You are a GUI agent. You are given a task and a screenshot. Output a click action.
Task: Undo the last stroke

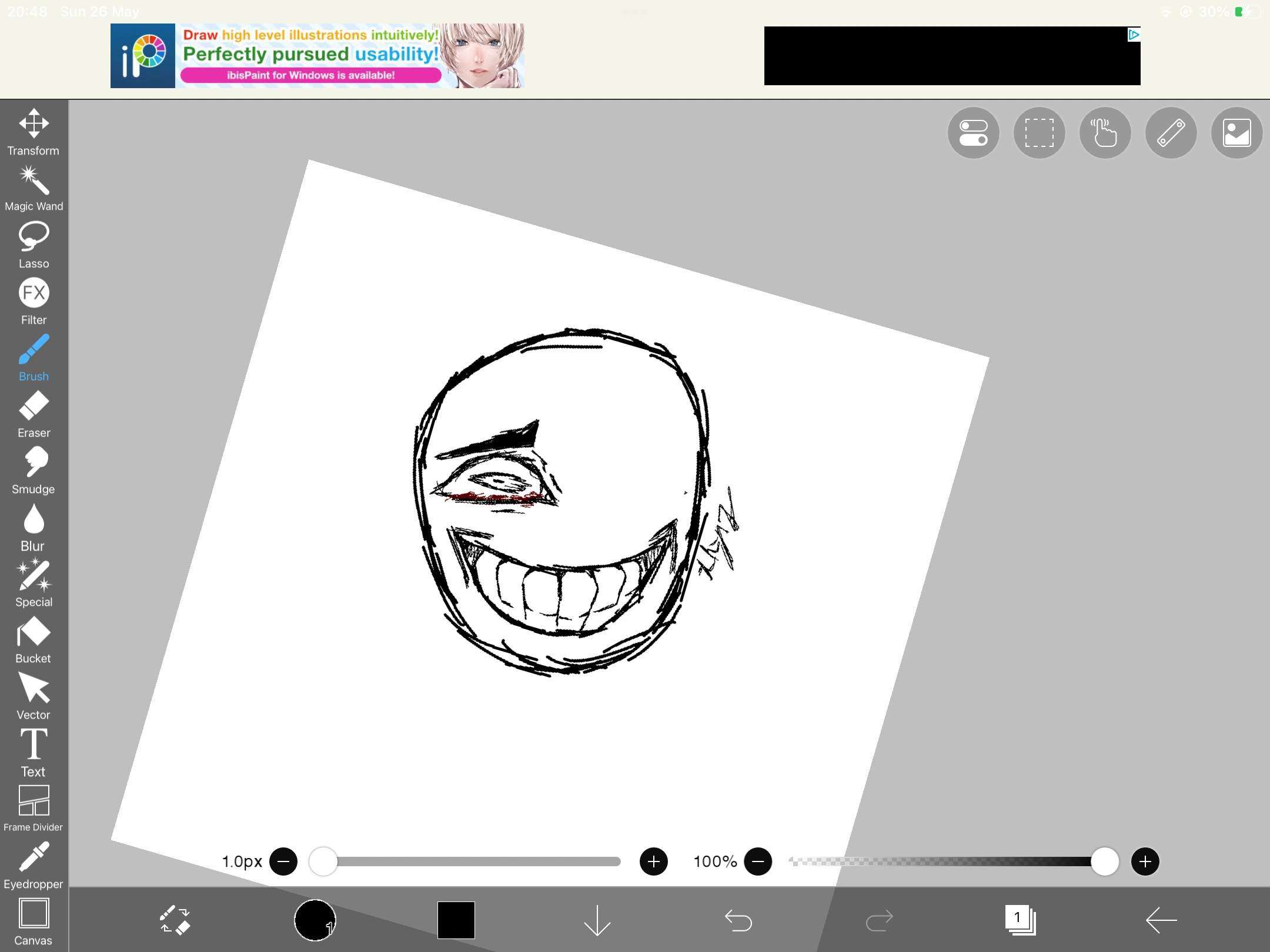click(x=738, y=920)
